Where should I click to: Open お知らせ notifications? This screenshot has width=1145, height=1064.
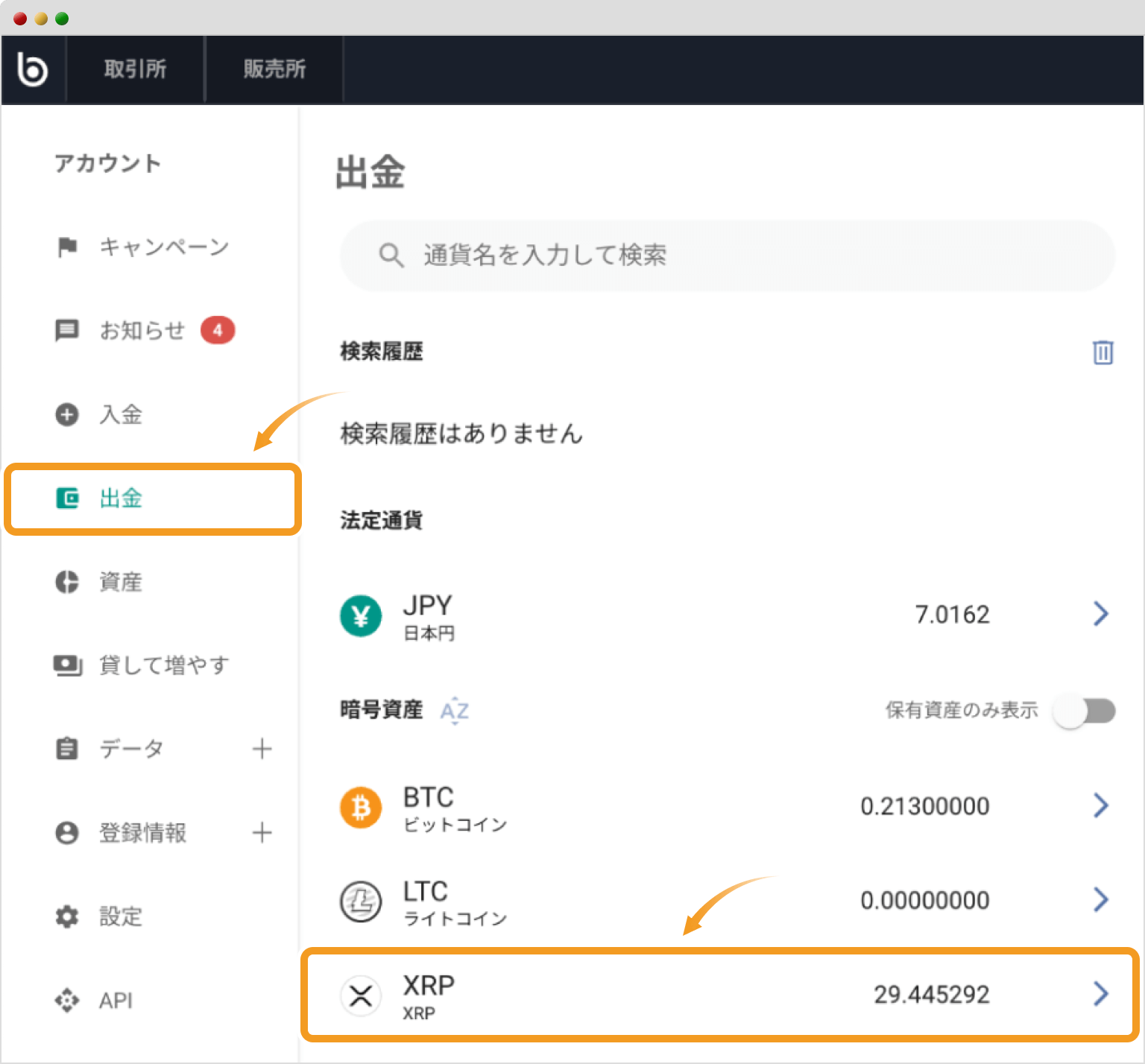(x=142, y=330)
